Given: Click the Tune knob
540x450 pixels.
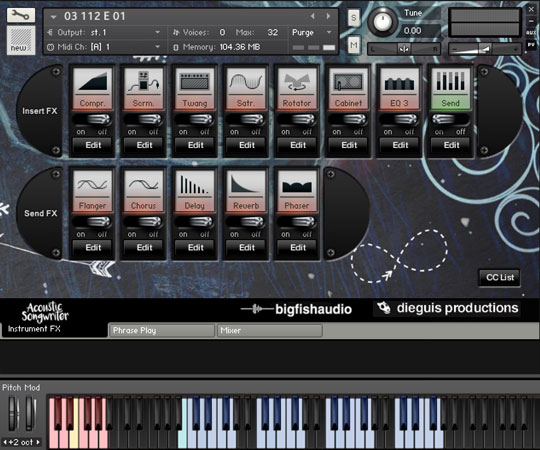Looking at the screenshot, I should click(x=382, y=21).
